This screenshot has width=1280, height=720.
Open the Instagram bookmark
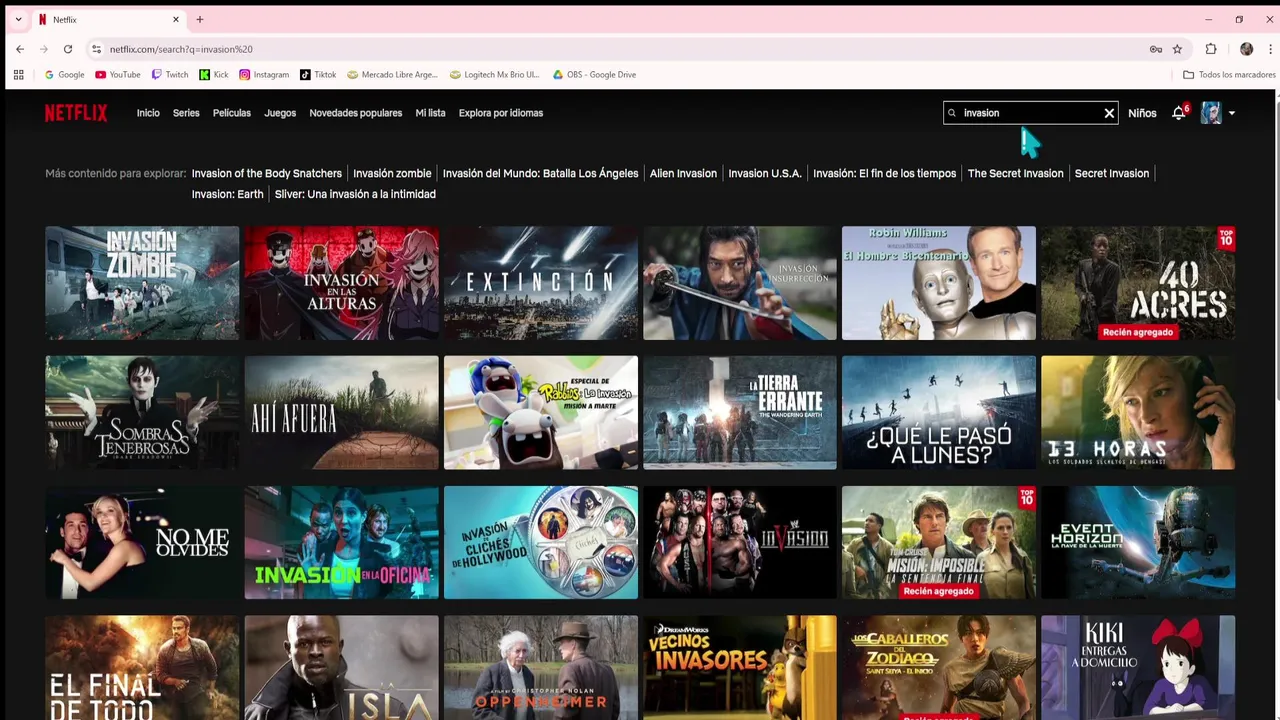(264, 75)
